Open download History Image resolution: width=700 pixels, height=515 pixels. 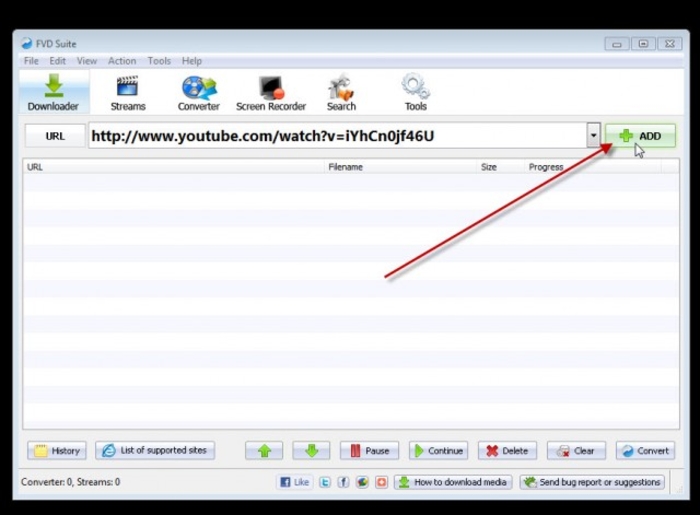coord(57,451)
